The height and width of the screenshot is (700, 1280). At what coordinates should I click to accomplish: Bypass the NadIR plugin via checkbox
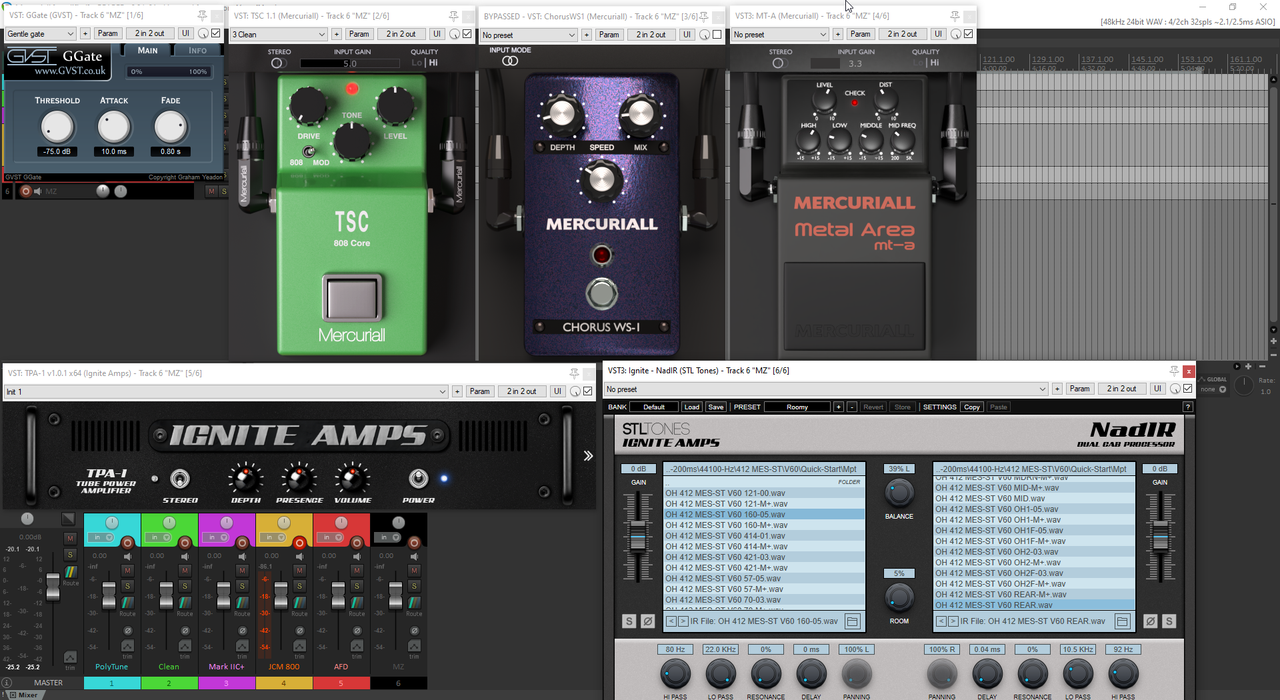1187,389
